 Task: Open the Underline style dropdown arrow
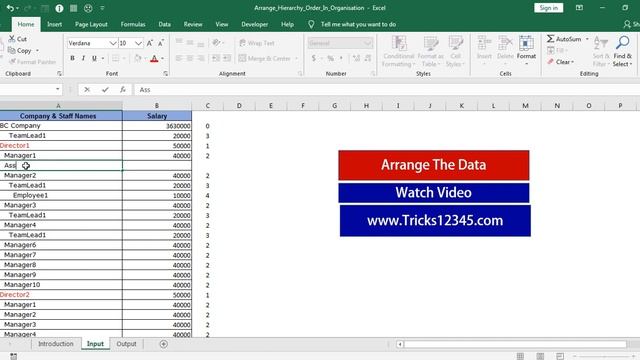coord(103,58)
